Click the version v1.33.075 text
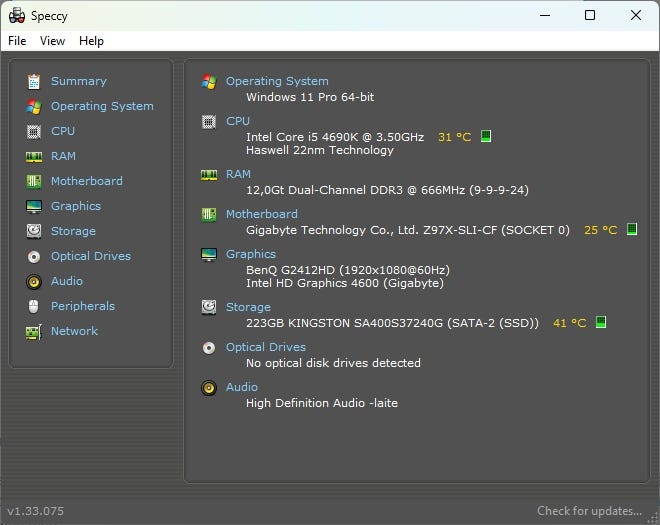The width and height of the screenshot is (660, 525). tap(36, 511)
